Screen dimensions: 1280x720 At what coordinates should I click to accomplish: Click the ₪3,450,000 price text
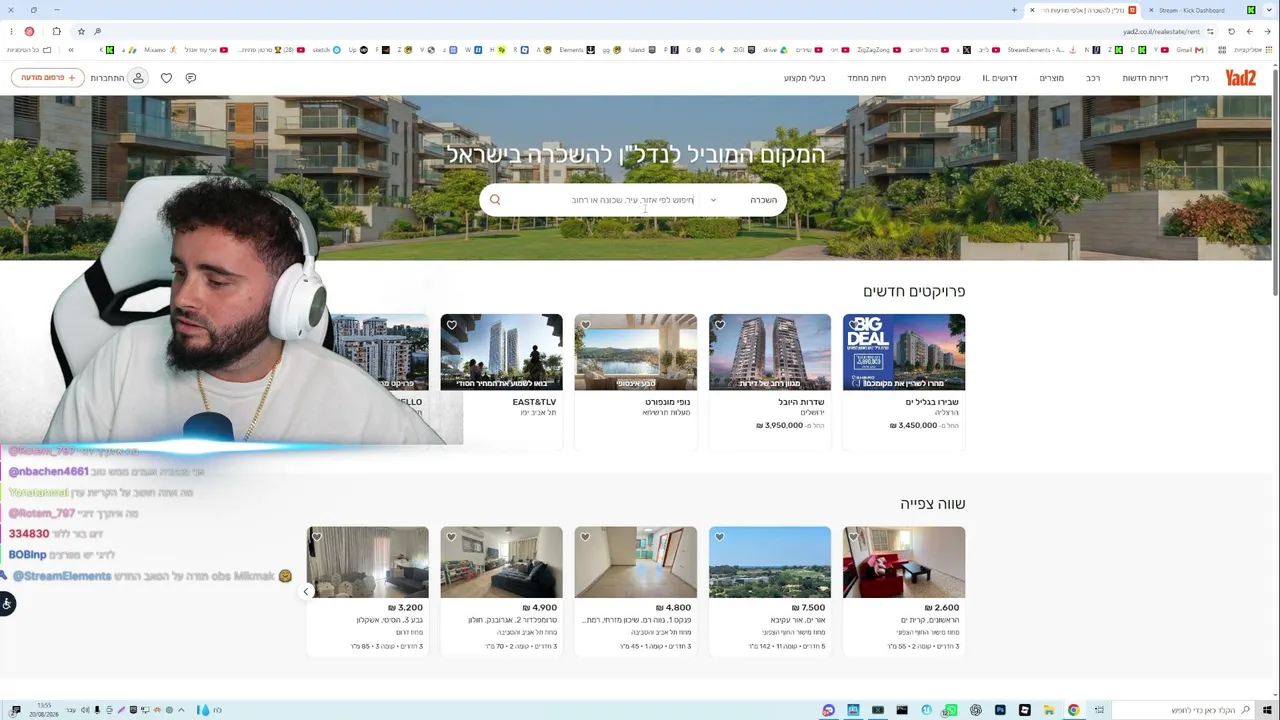pos(913,425)
